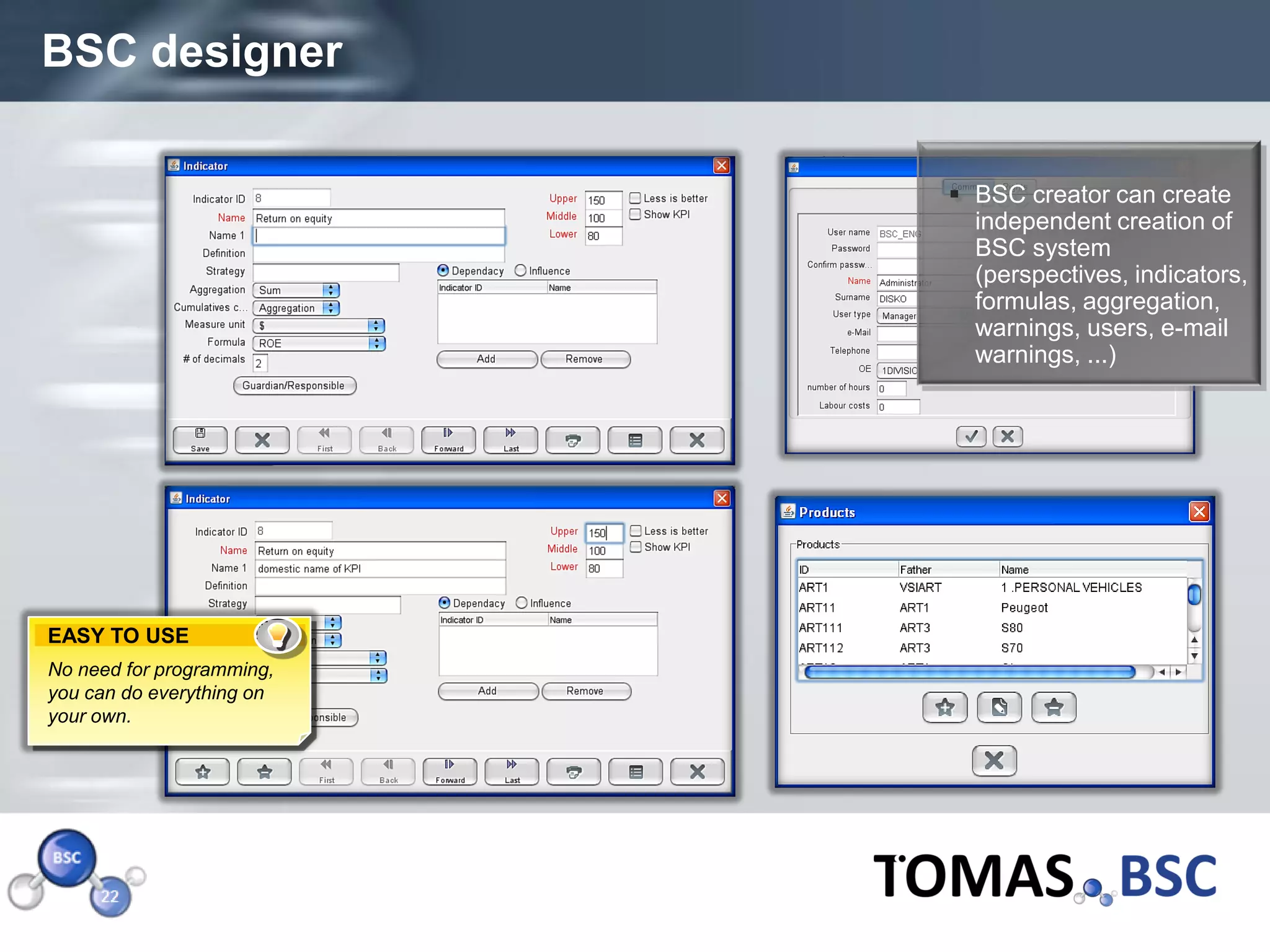Enable Less is better in top Indicator window
This screenshot has width=1270, height=952.
tap(635, 198)
